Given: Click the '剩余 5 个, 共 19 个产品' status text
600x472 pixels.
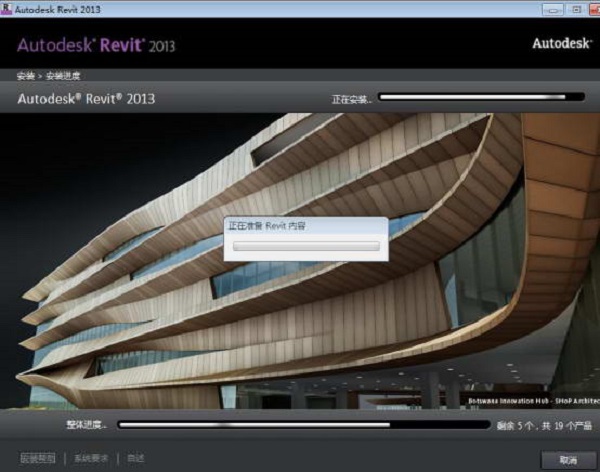Looking at the screenshot, I should pos(544,425).
